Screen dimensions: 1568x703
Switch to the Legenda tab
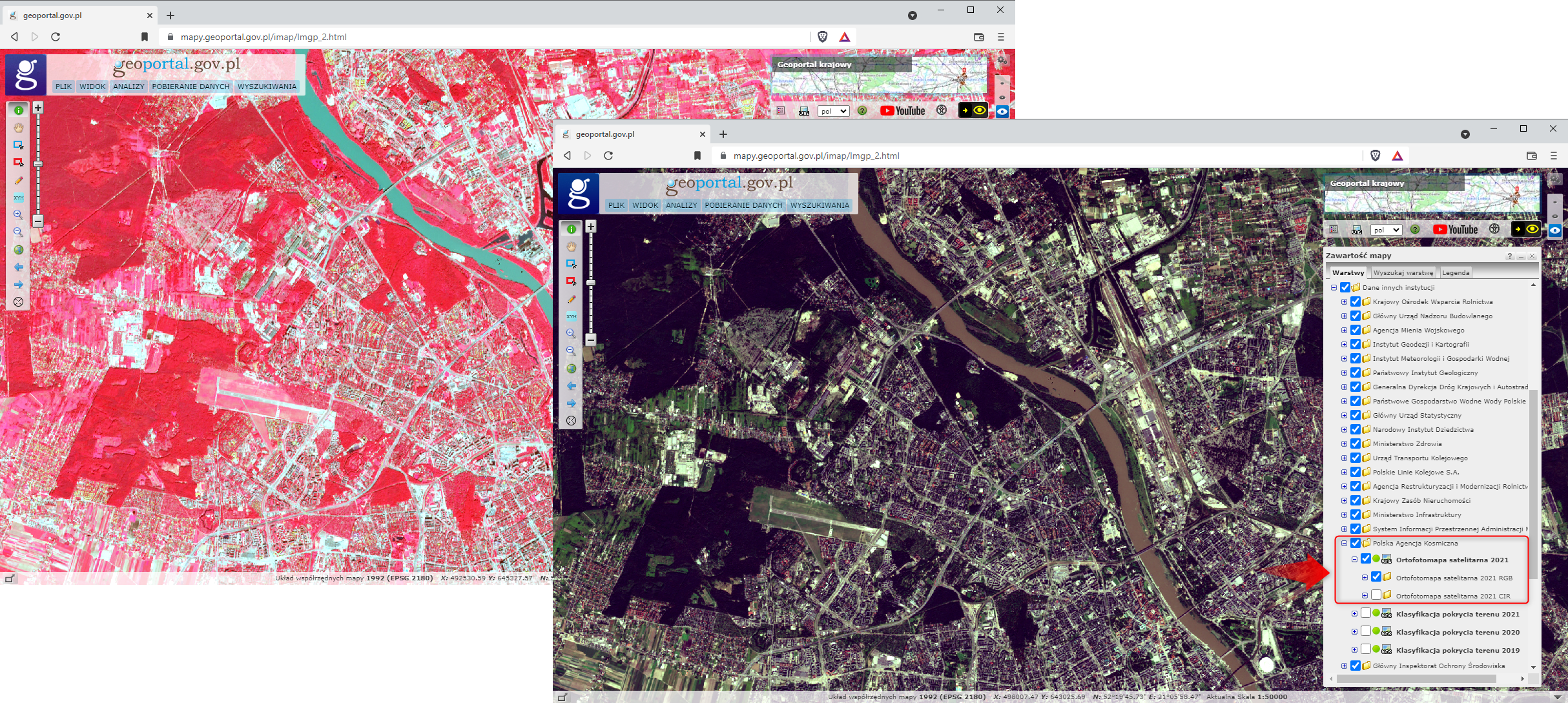1456,272
